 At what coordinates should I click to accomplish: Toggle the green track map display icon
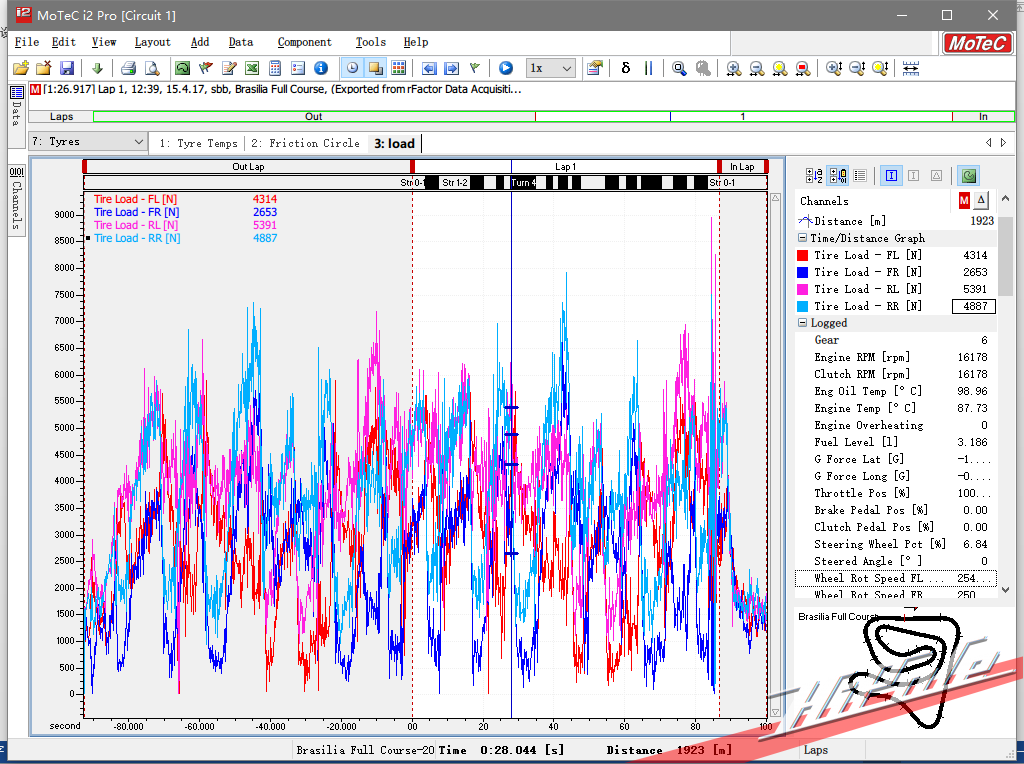pos(969,175)
